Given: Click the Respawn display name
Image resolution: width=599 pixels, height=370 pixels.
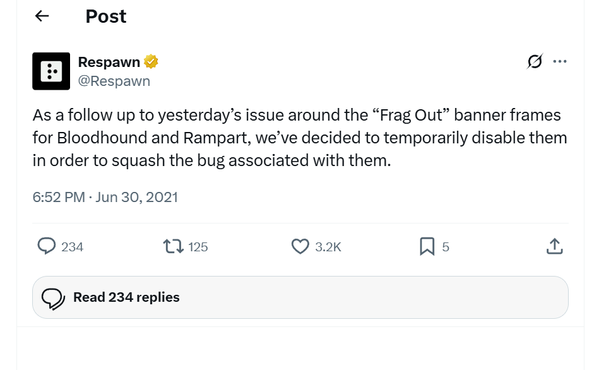Looking at the screenshot, I should 109,62.
